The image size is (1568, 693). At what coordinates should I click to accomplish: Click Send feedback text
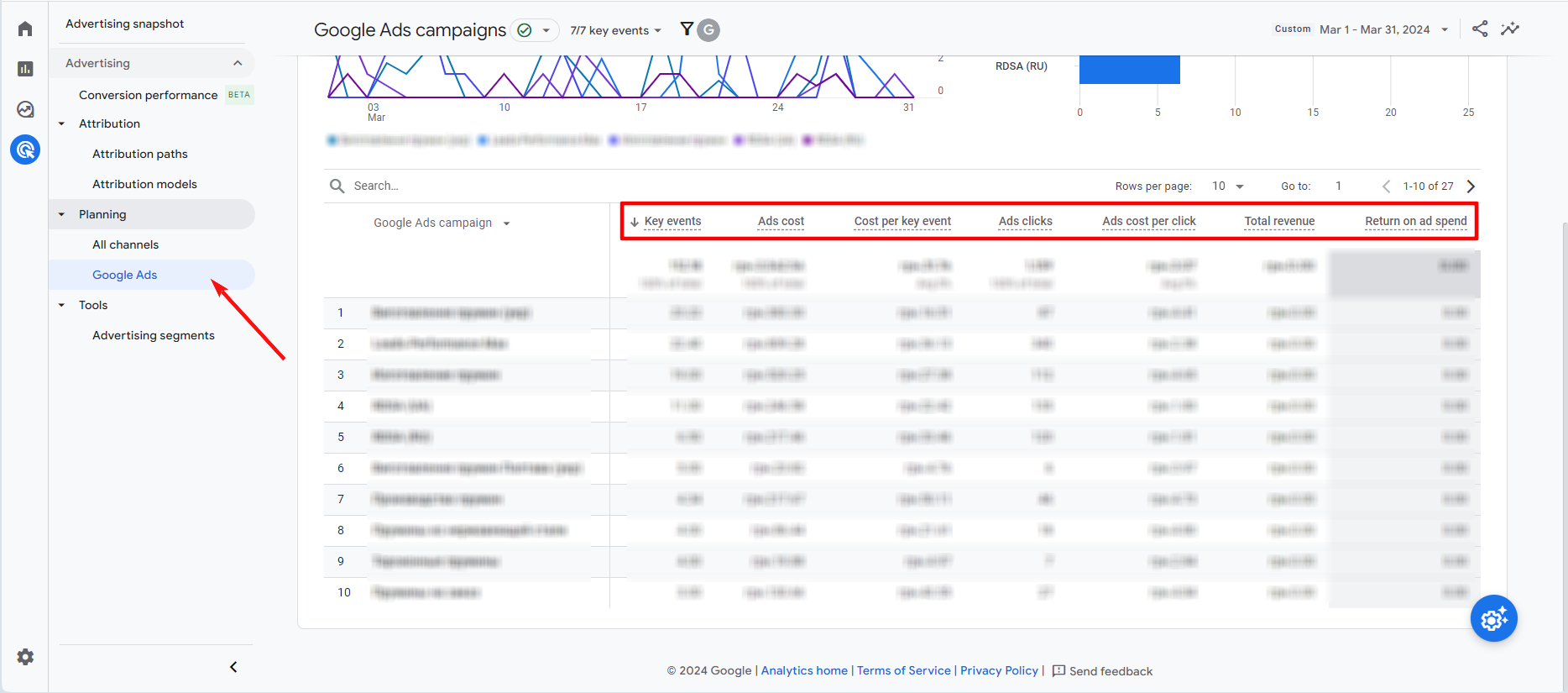[x=1111, y=671]
